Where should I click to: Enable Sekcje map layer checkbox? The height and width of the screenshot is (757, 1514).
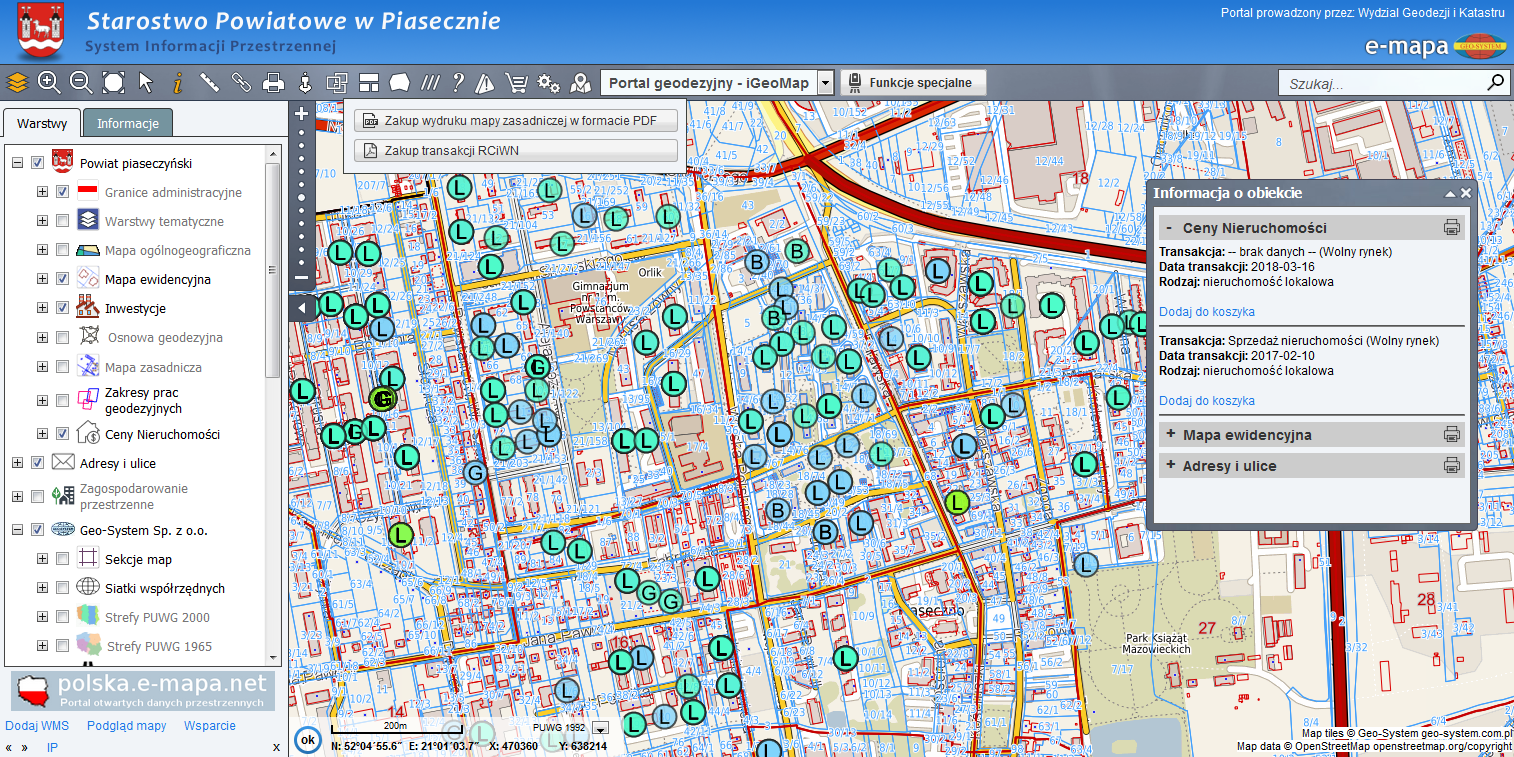coord(62,559)
